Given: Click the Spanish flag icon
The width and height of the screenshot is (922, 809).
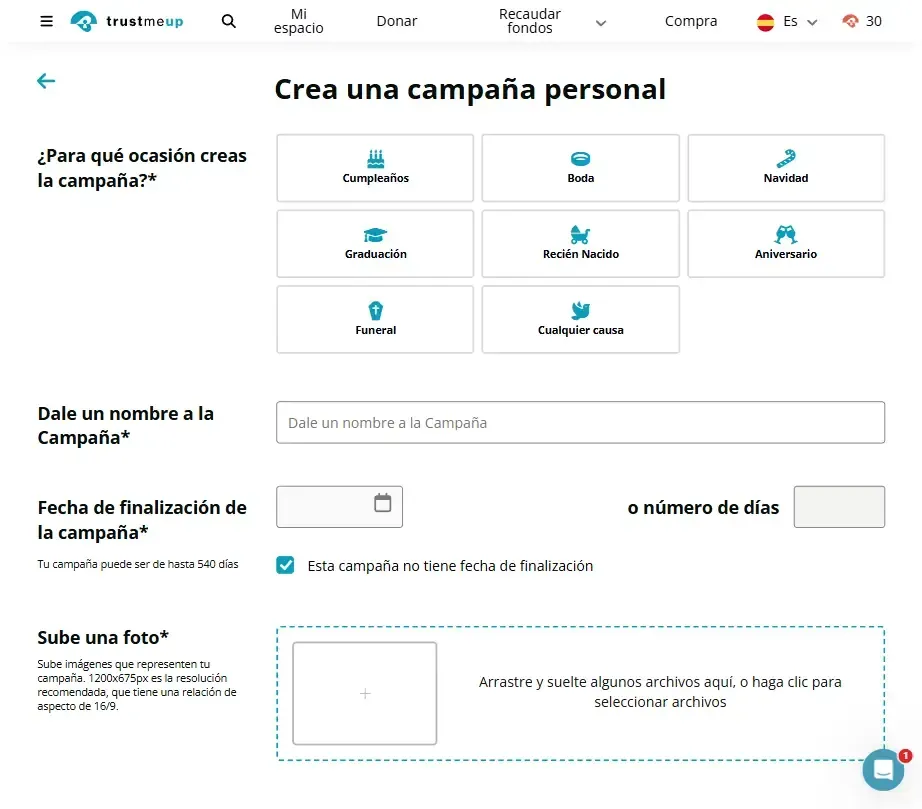Looking at the screenshot, I should 765,22.
